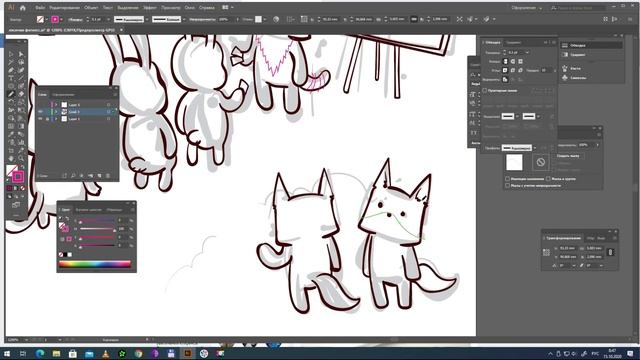The width and height of the screenshot is (640, 360).
Task: Choose round cap in Stroke panel
Action: click(513, 61)
